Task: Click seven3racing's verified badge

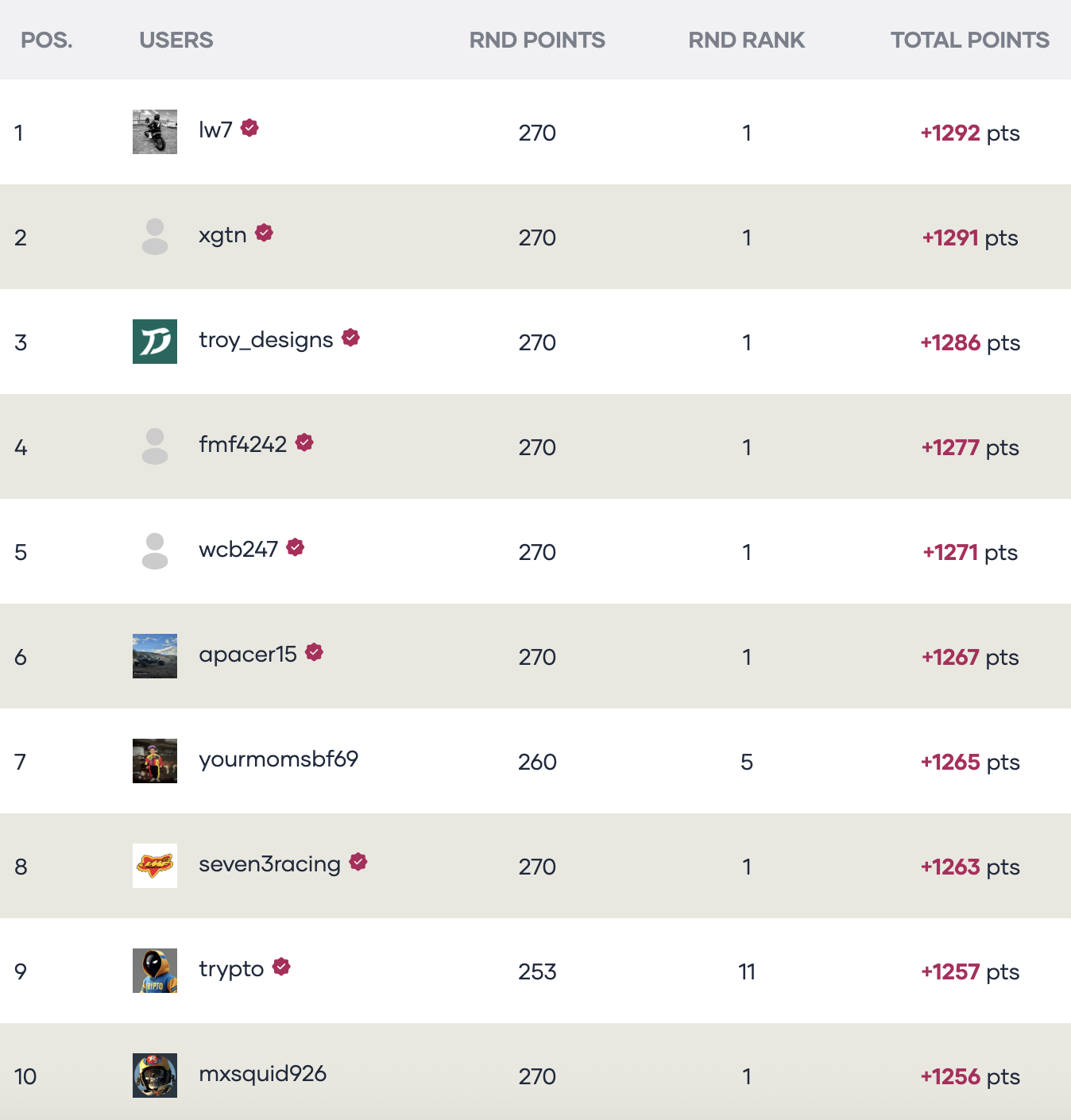Action: click(x=358, y=862)
